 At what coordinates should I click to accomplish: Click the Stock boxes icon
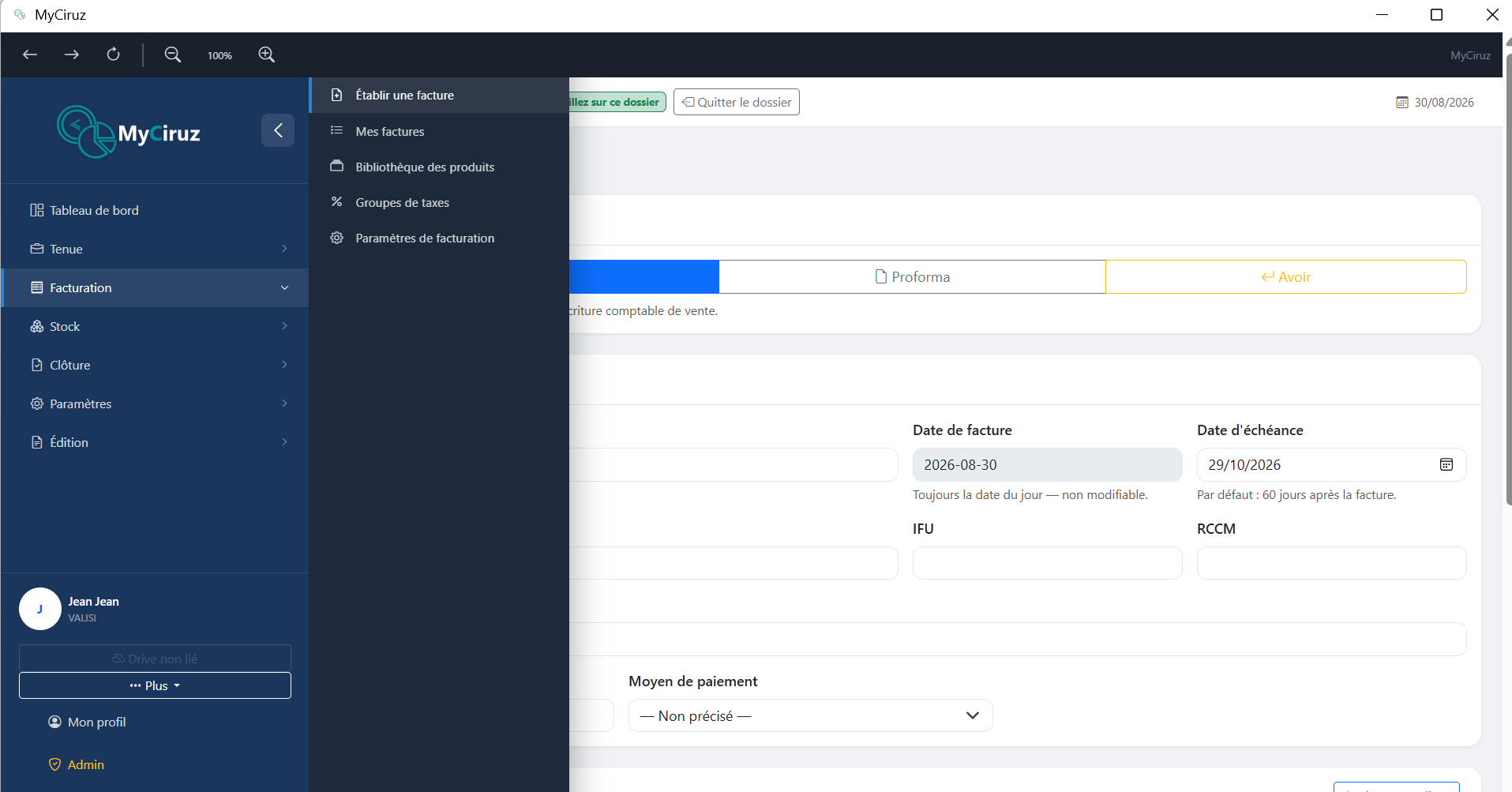[x=37, y=326]
